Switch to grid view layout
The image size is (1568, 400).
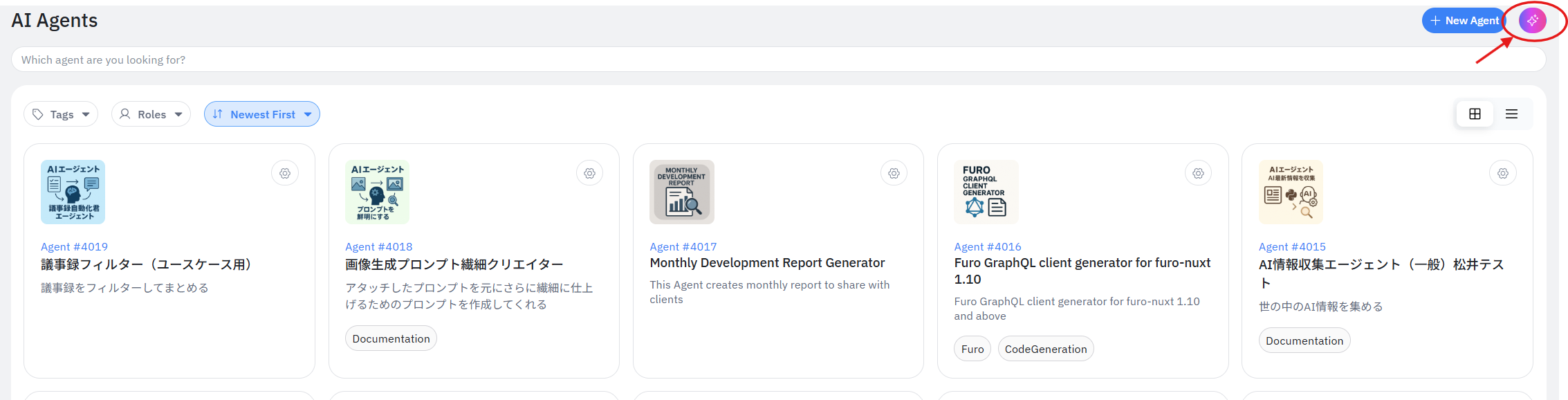pyautogui.click(x=1475, y=114)
